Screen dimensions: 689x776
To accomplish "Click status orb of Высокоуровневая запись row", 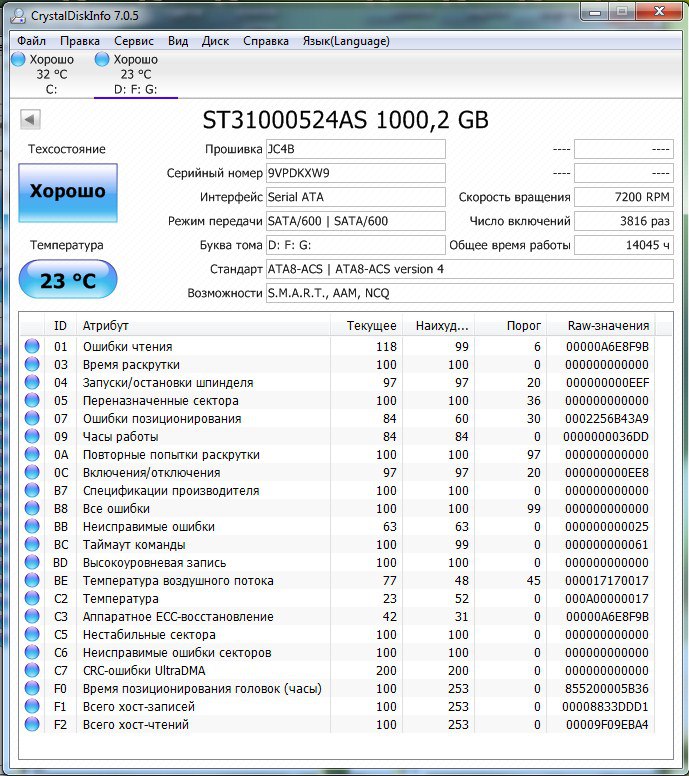I will point(32,562).
